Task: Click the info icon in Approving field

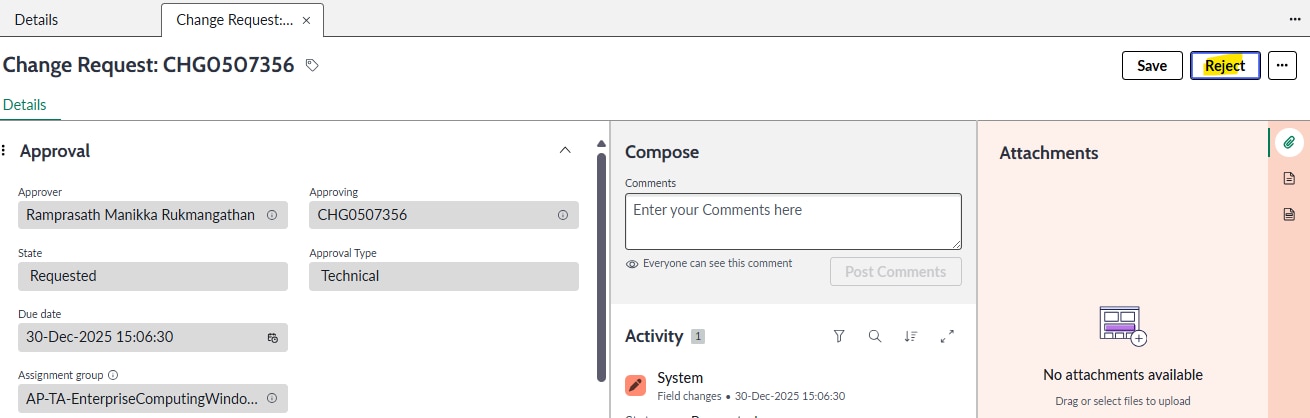Action: click(x=562, y=215)
